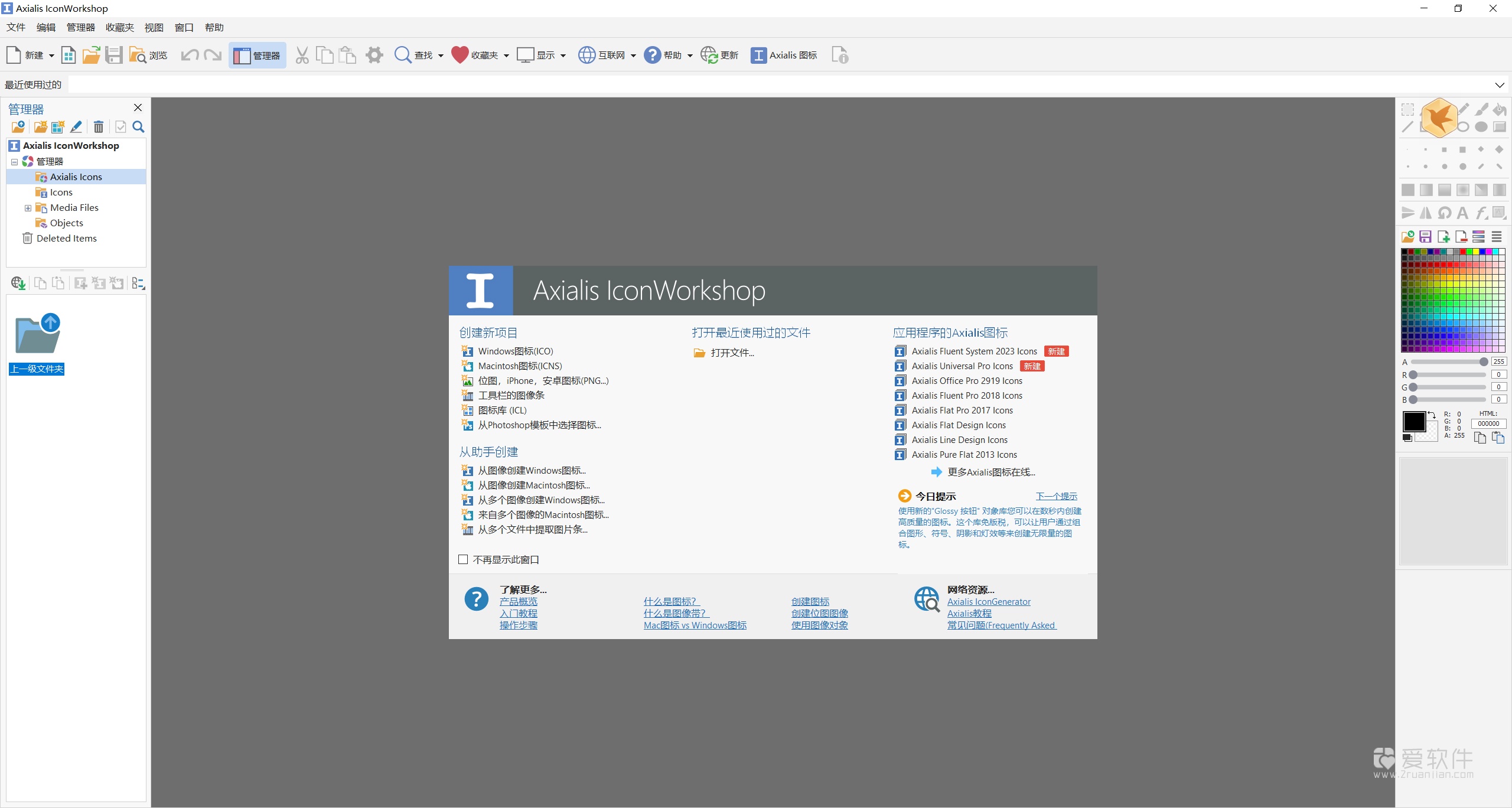Screen dimensions: 1512x808
Task: Toggle the 管理器 panel button in toolbar
Action: 257,56
